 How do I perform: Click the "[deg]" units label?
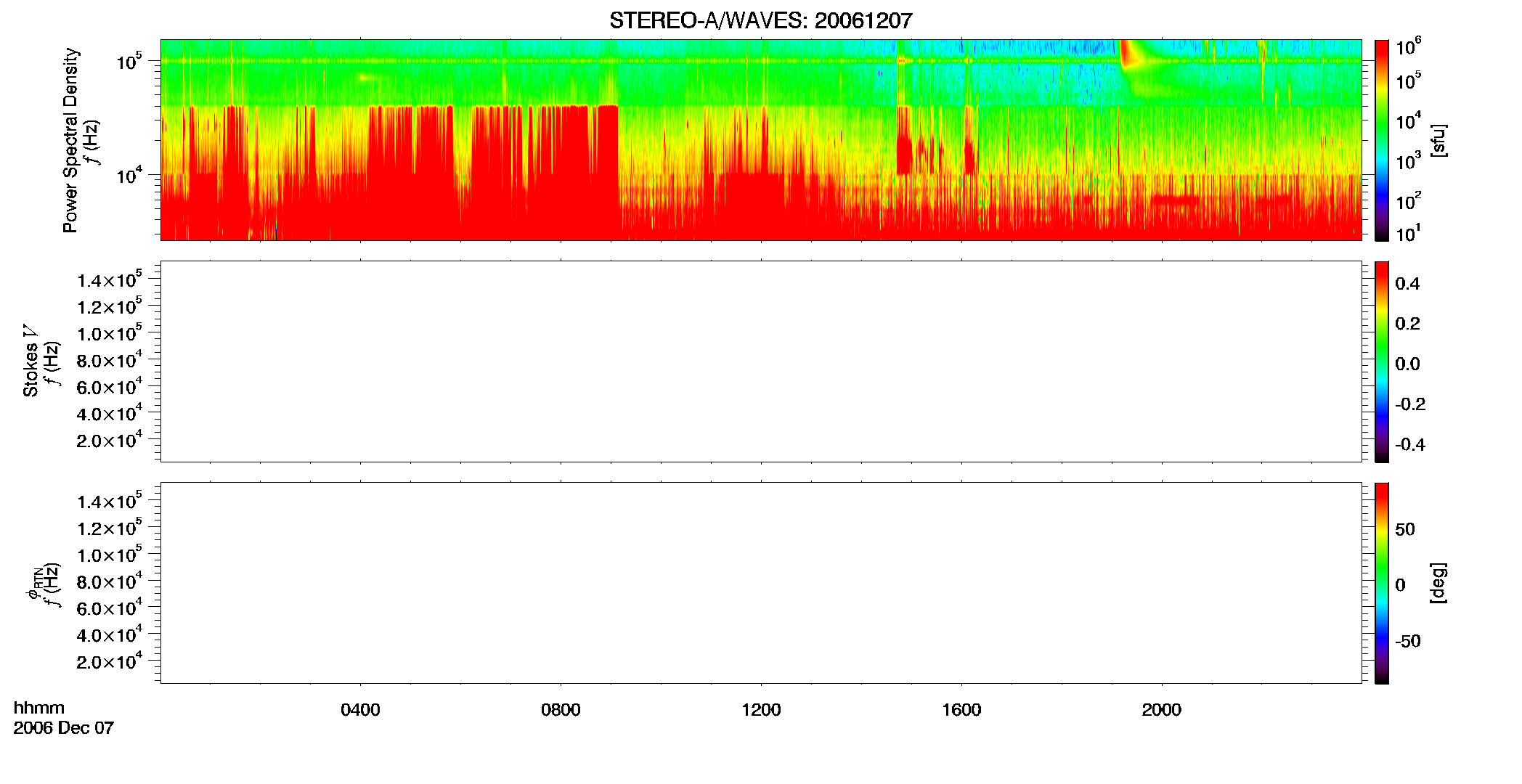pos(1438,583)
